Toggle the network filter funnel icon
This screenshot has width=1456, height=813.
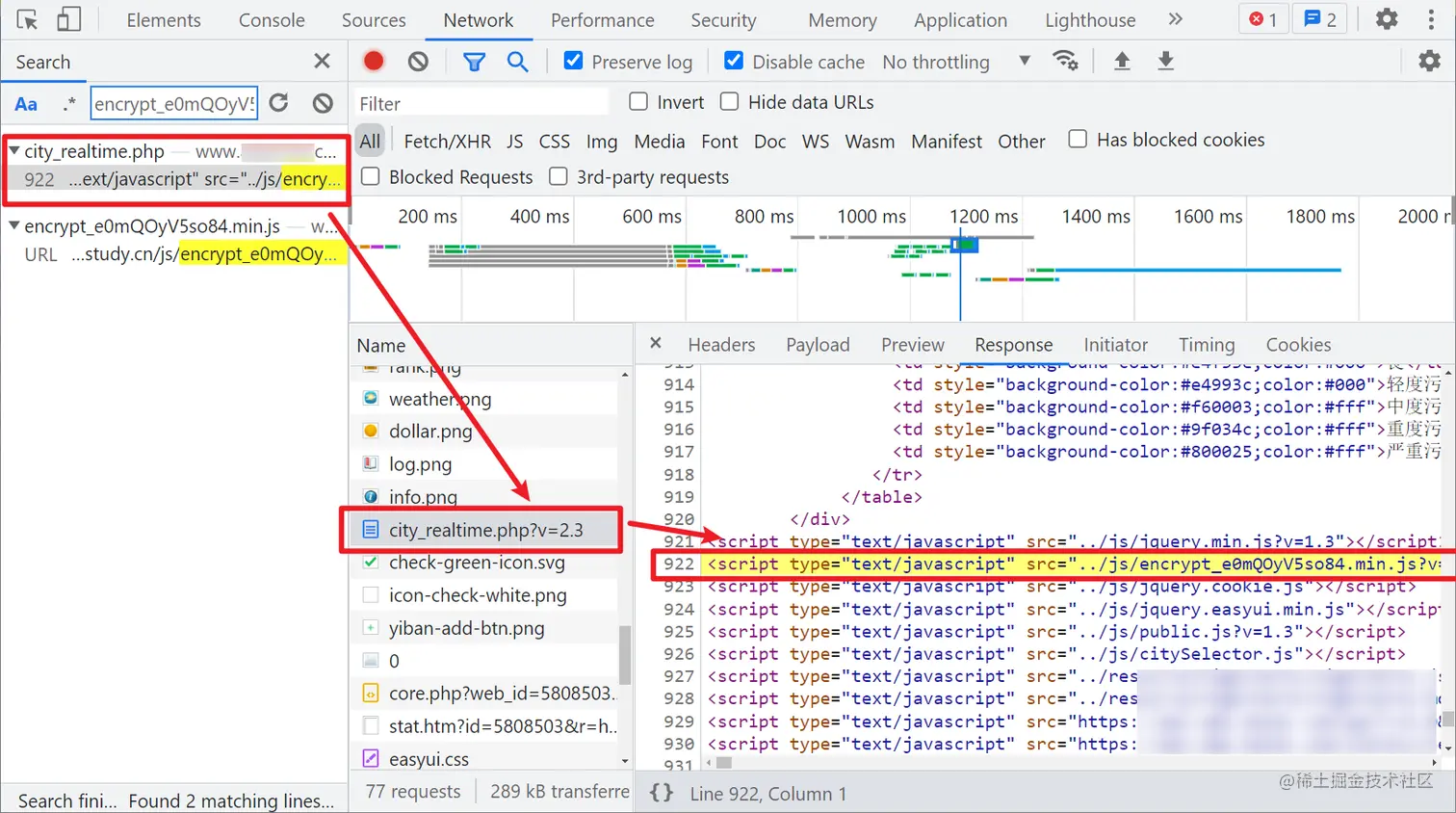[x=474, y=62]
